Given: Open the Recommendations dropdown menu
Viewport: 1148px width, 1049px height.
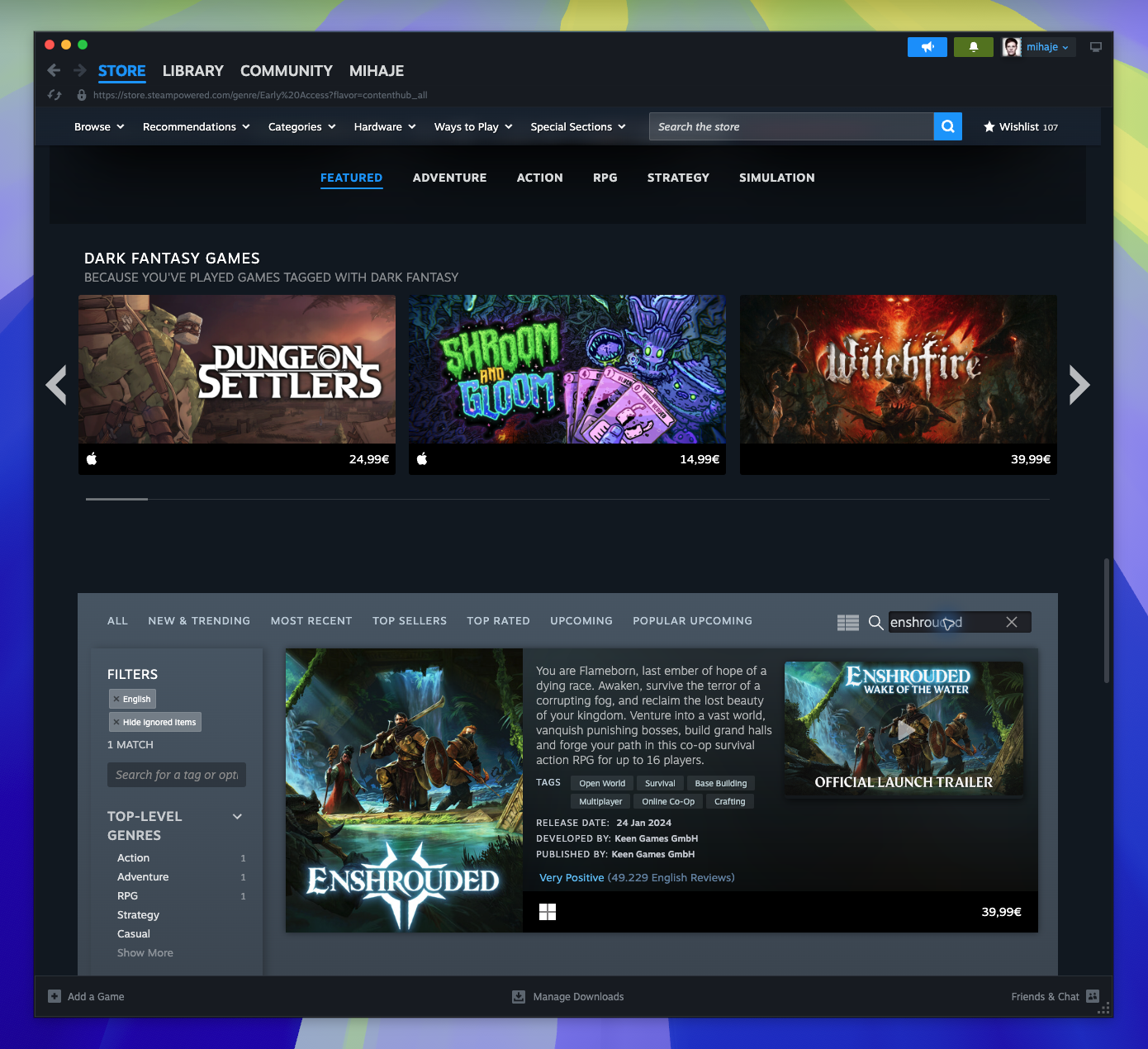Looking at the screenshot, I should click(196, 126).
